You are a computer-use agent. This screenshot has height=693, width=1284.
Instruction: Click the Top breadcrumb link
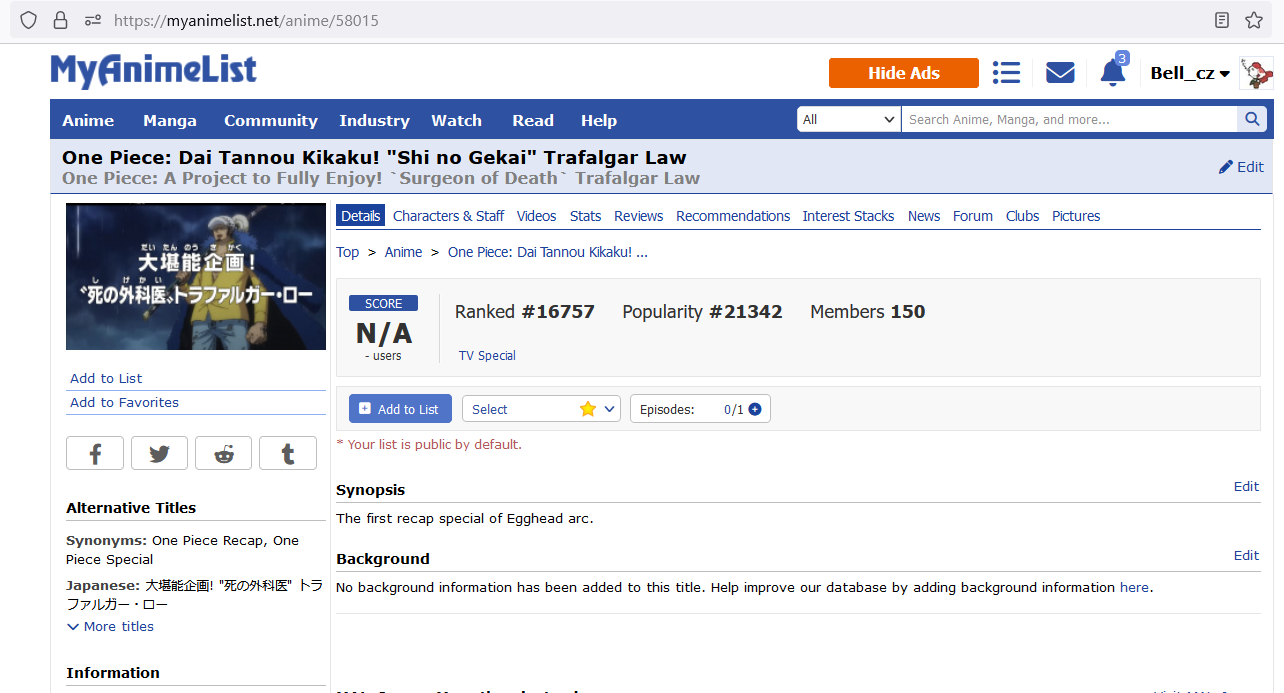(x=347, y=252)
